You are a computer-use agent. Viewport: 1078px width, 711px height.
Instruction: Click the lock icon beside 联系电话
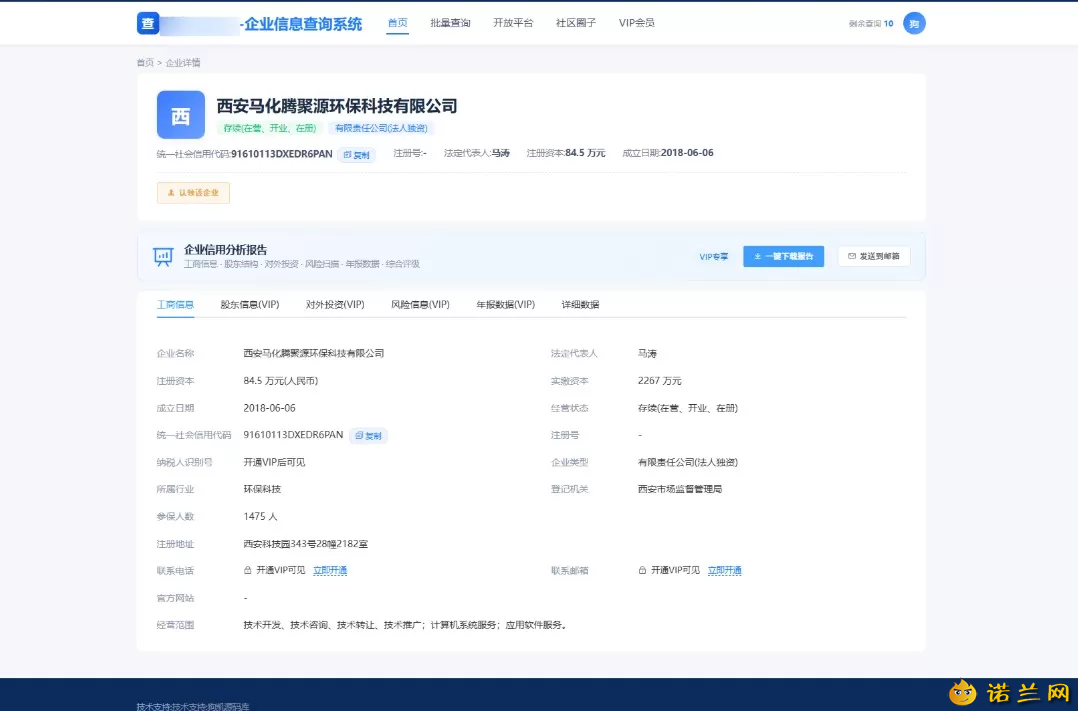pos(248,571)
